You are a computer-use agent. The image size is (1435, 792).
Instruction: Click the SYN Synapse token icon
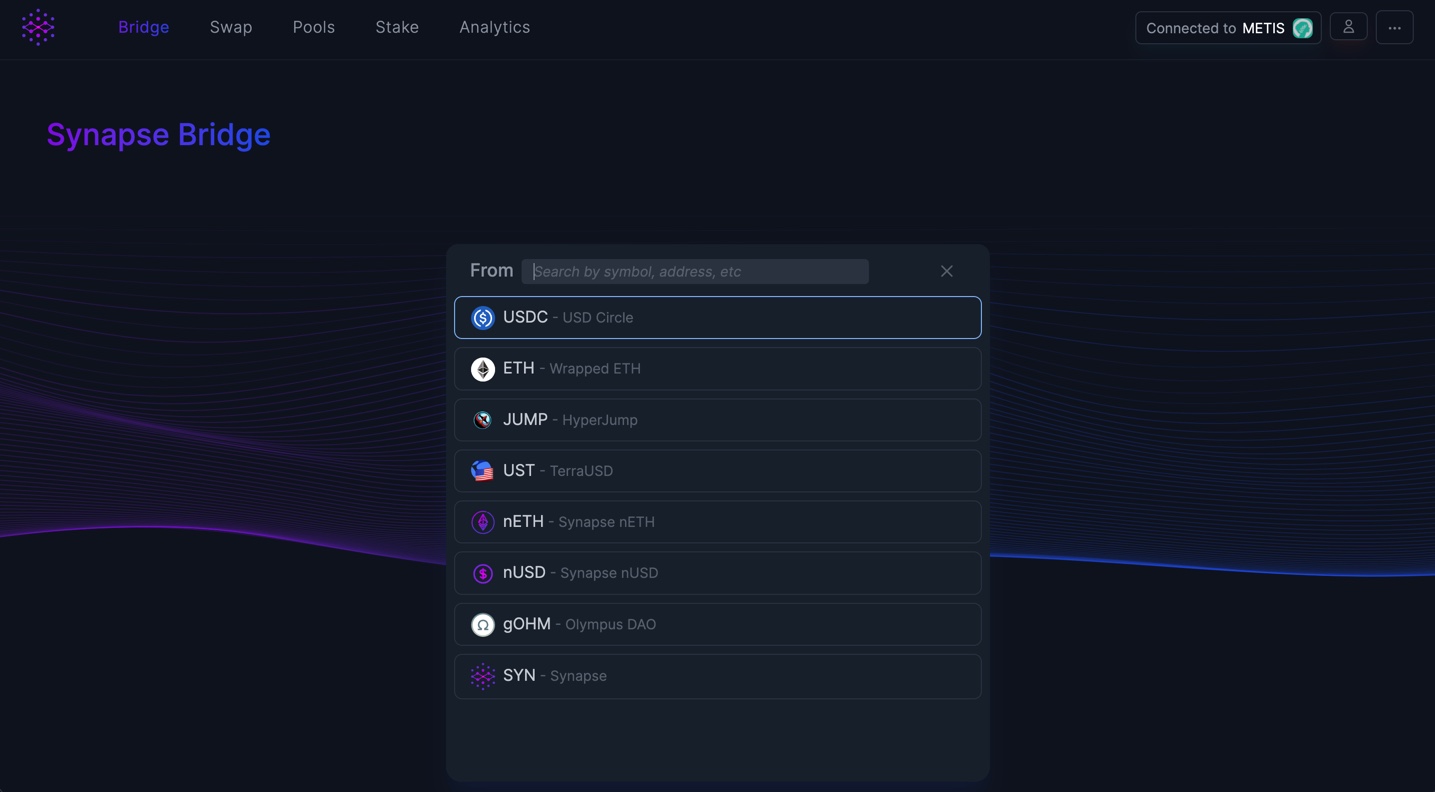tap(483, 676)
